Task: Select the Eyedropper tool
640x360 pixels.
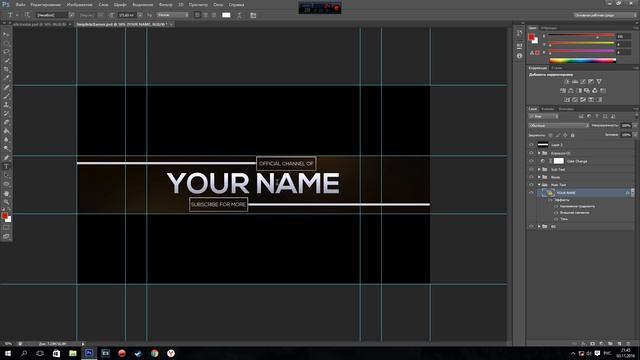Action: [x=6, y=78]
